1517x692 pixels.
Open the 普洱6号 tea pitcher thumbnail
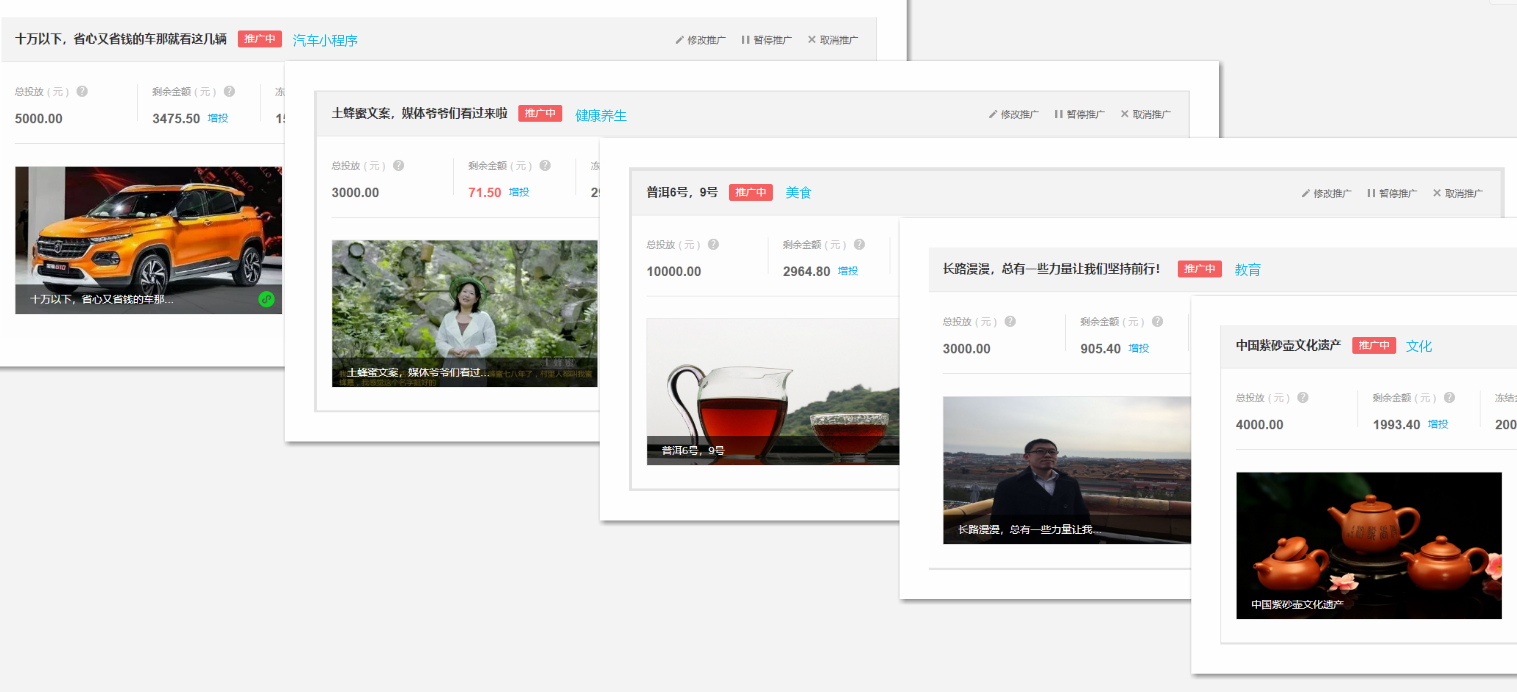tap(773, 392)
